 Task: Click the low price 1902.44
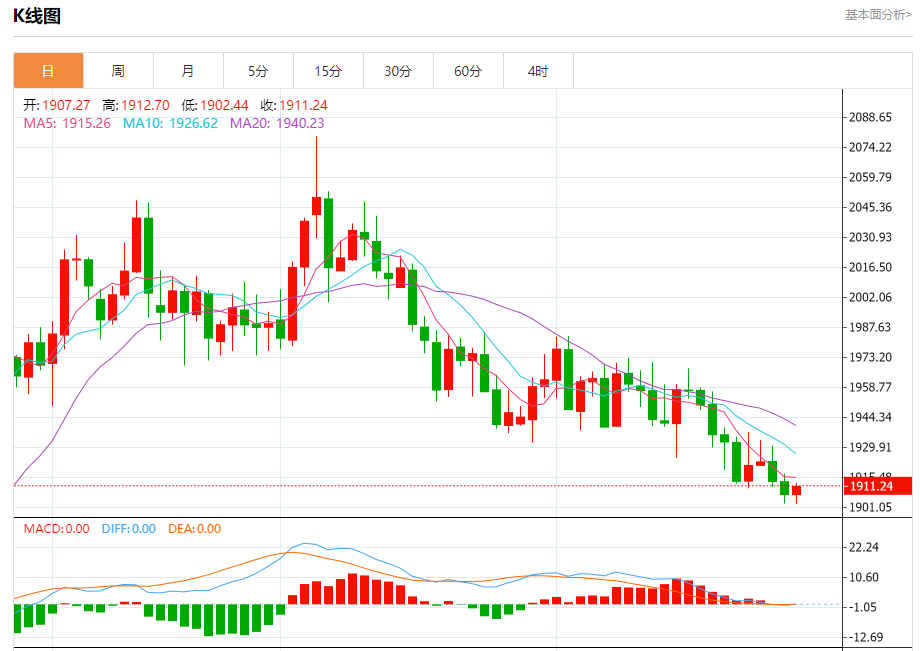(x=224, y=105)
